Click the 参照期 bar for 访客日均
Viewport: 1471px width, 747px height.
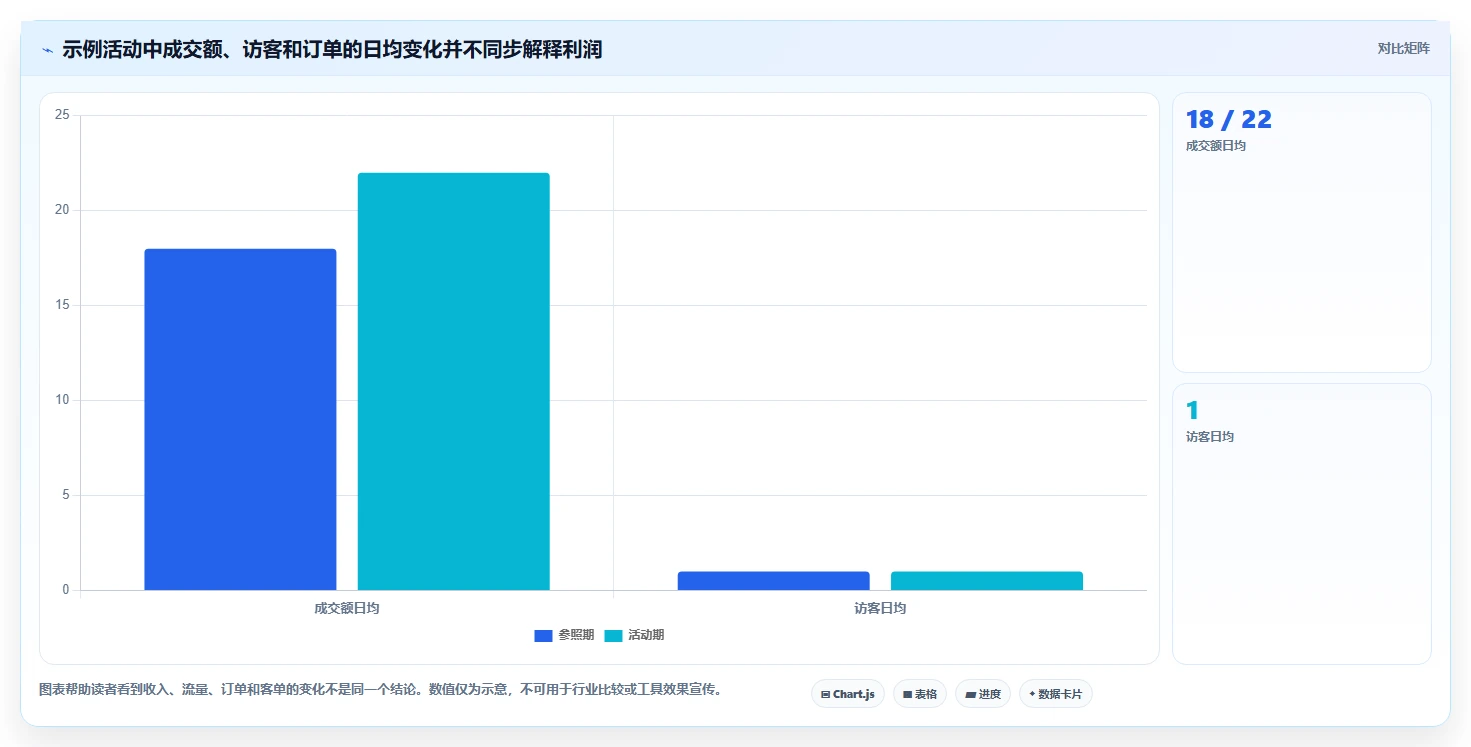774,581
